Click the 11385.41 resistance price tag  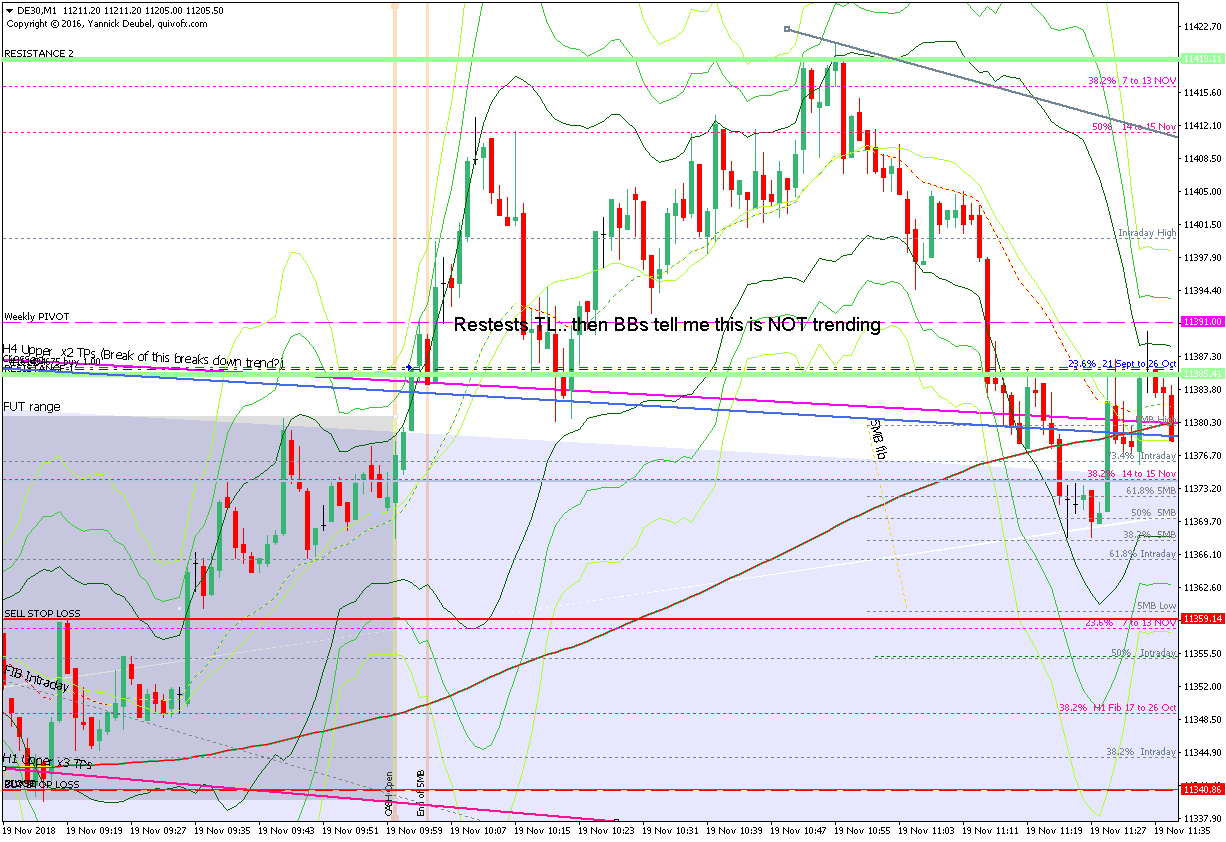(1202, 373)
